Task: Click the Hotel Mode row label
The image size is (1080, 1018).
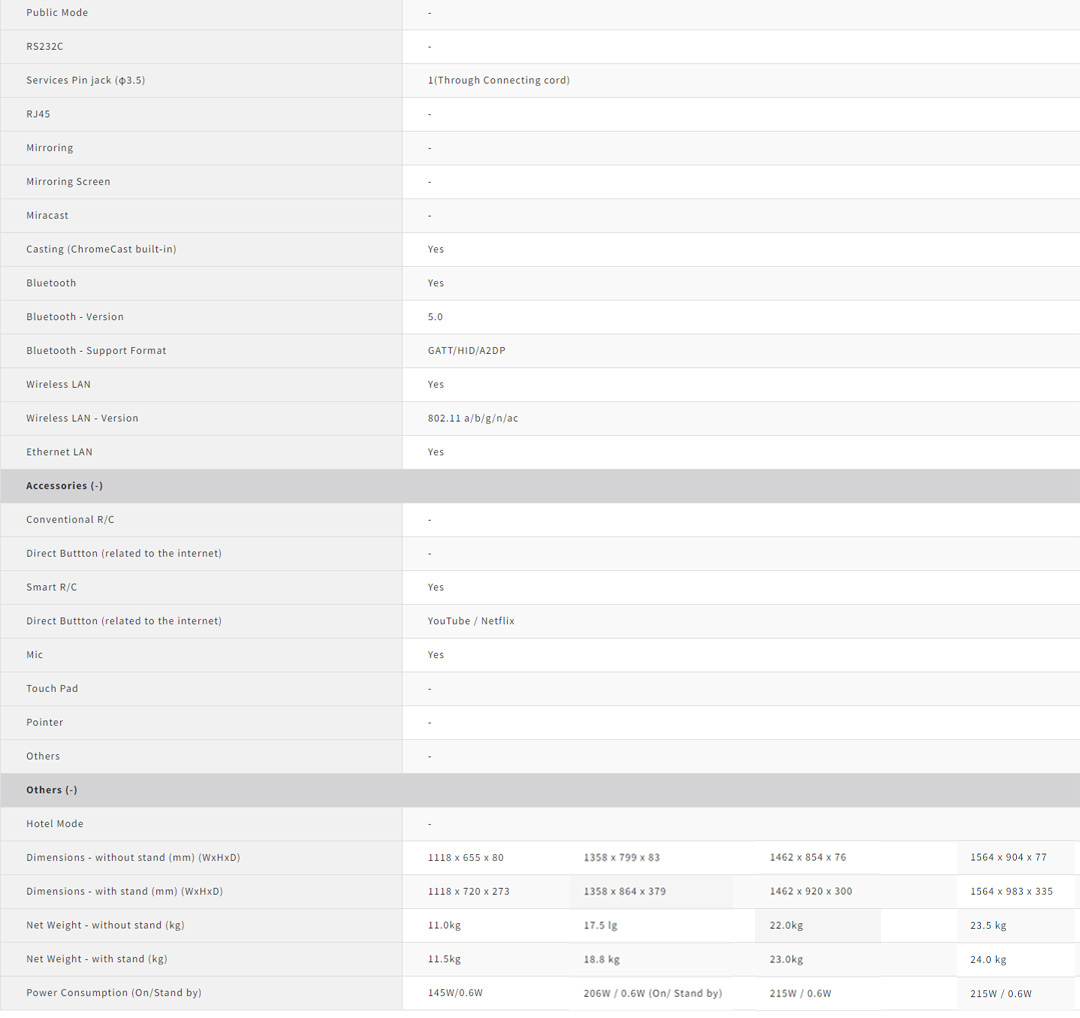Action: (55, 824)
